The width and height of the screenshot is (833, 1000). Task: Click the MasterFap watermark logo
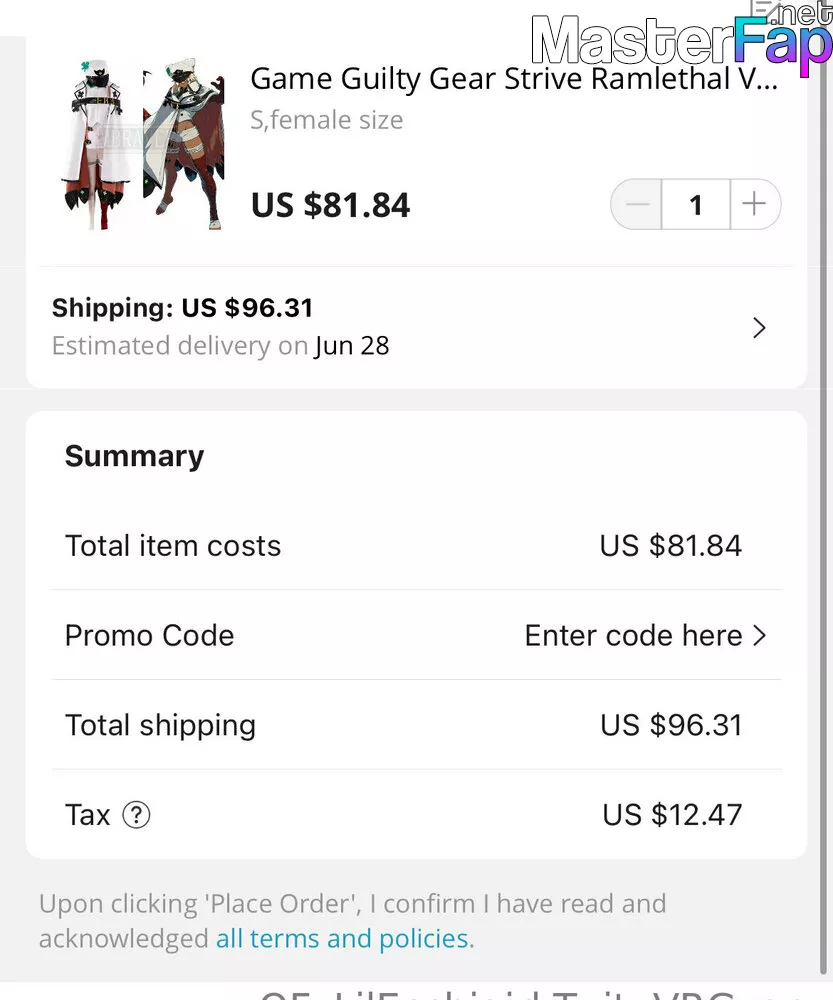(x=681, y=38)
